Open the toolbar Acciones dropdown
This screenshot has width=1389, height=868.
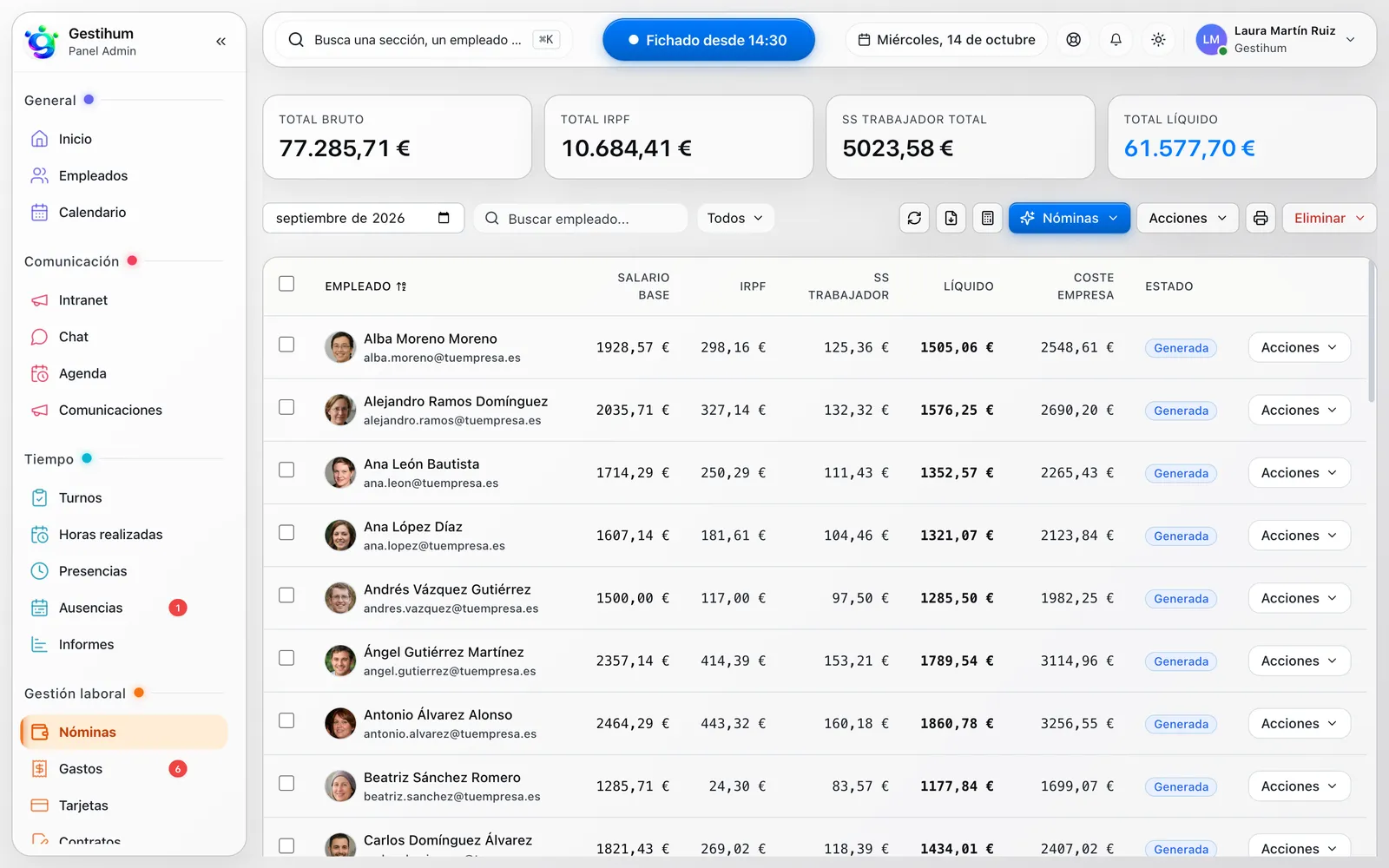point(1188,218)
